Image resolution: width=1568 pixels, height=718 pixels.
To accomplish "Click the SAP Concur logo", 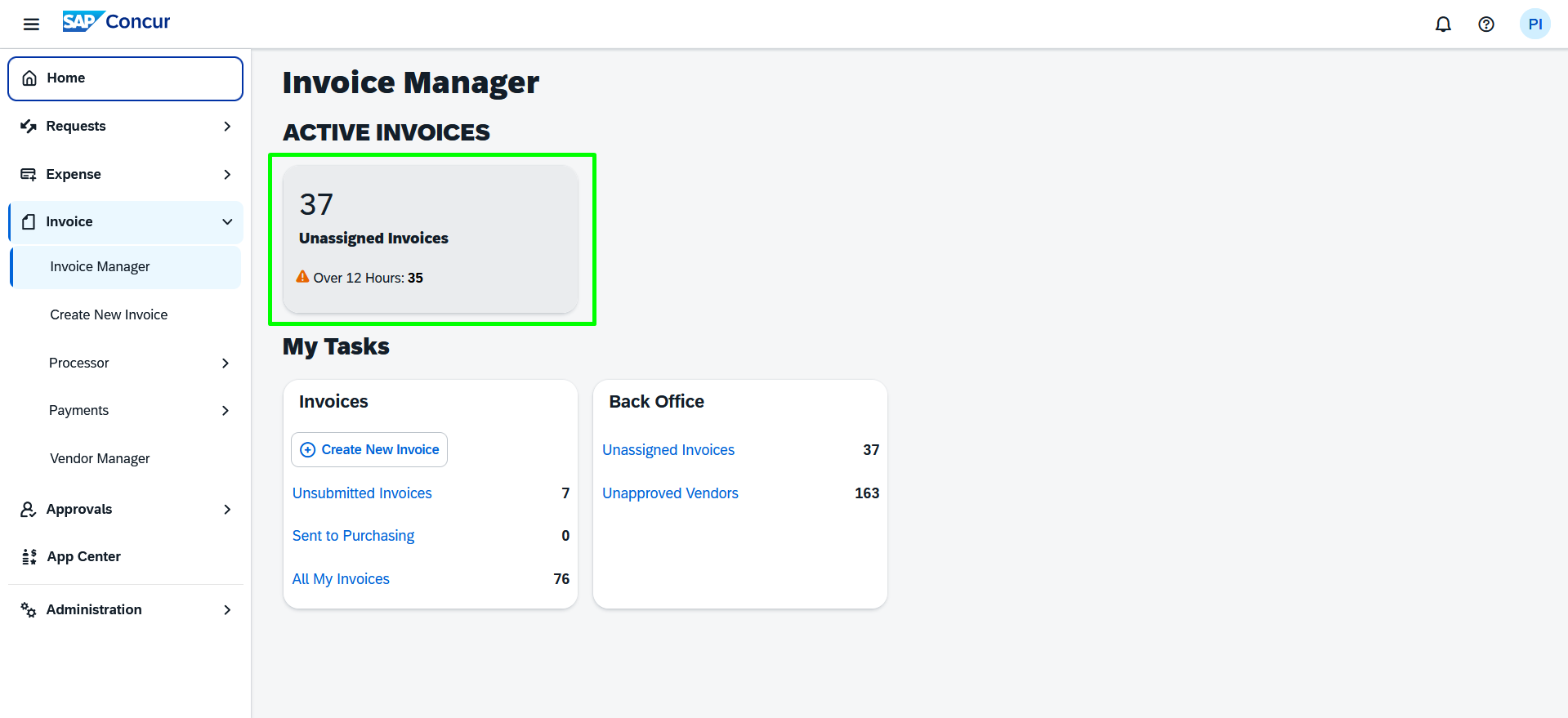I will tap(117, 22).
